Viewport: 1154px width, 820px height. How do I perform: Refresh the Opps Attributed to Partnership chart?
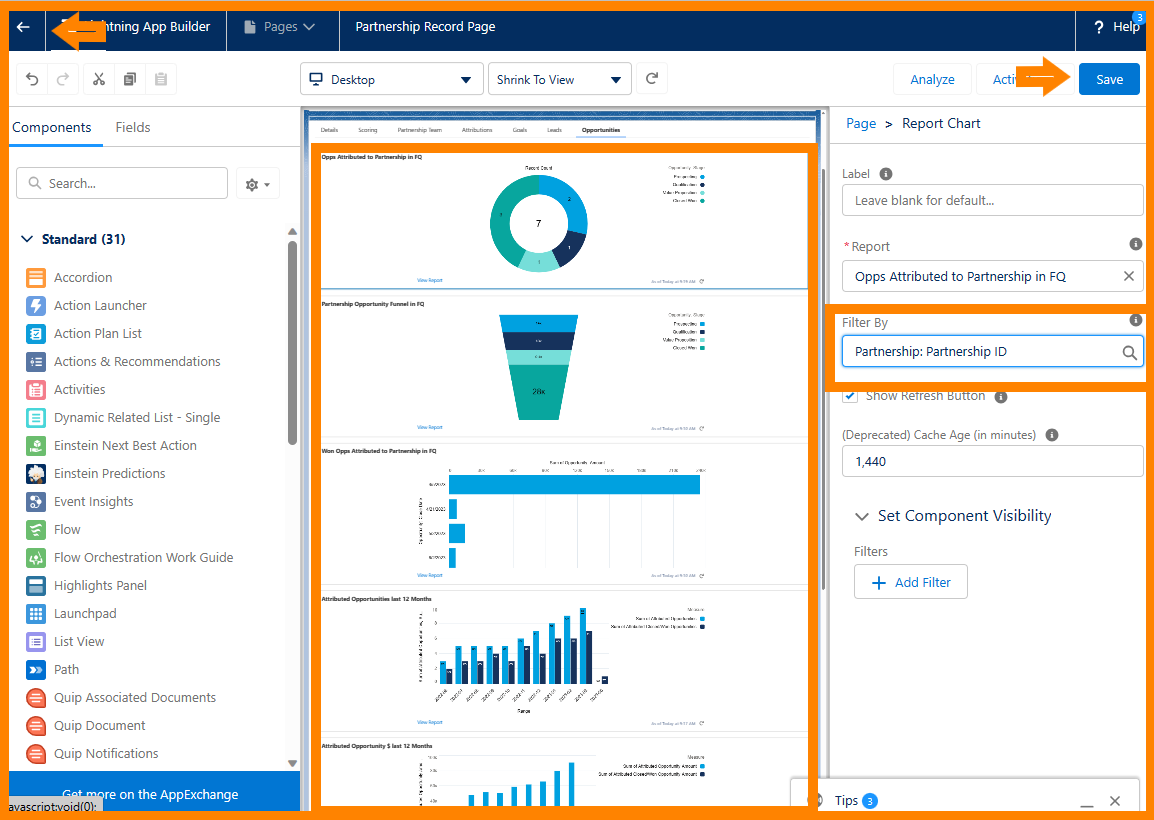pos(702,281)
